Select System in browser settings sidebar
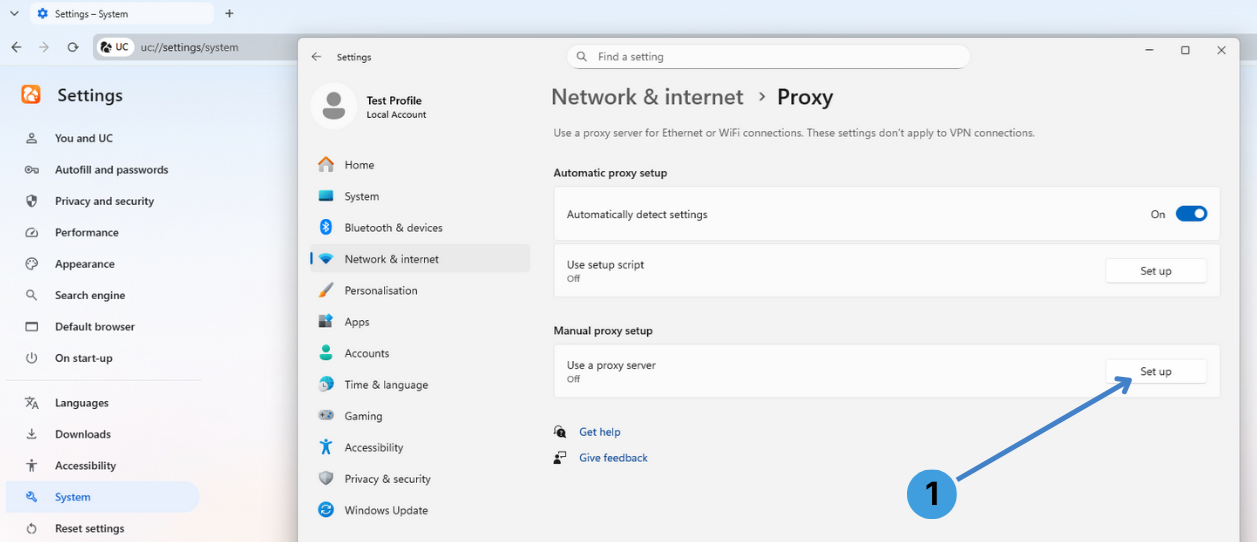The image size is (1257, 542). click(x=103, y=497)
